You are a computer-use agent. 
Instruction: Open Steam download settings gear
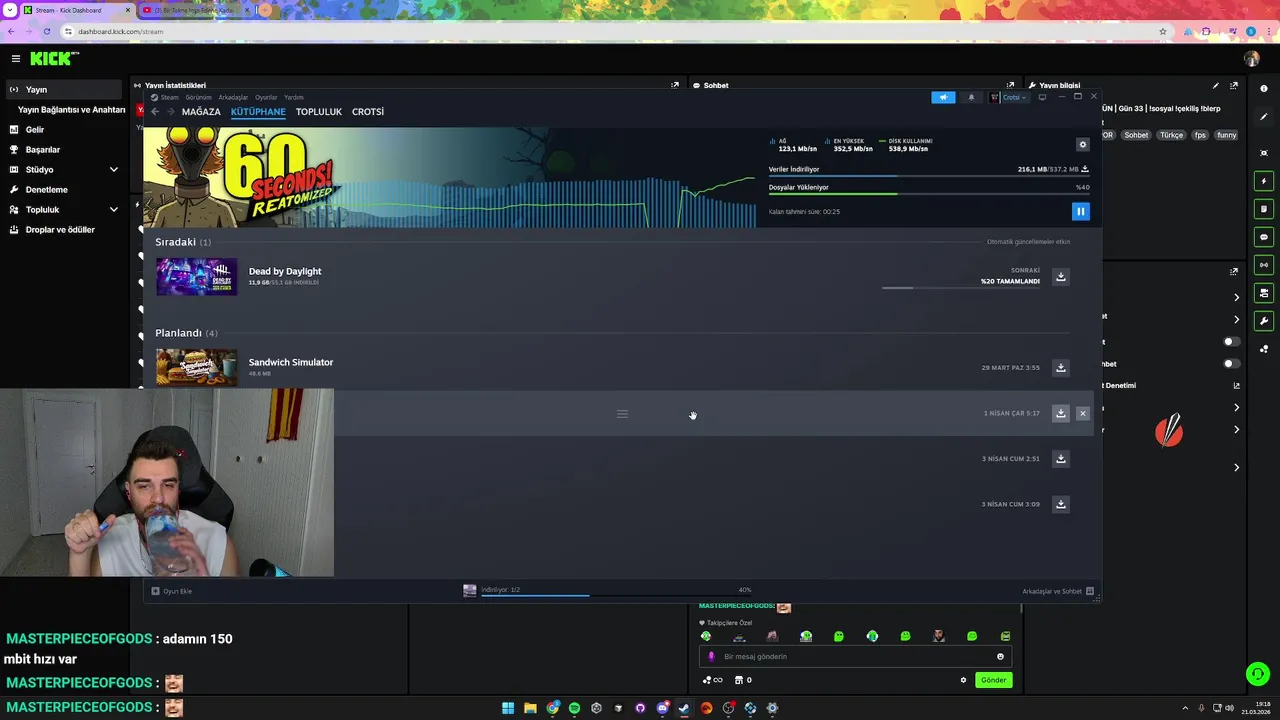tap(1082, 145)
